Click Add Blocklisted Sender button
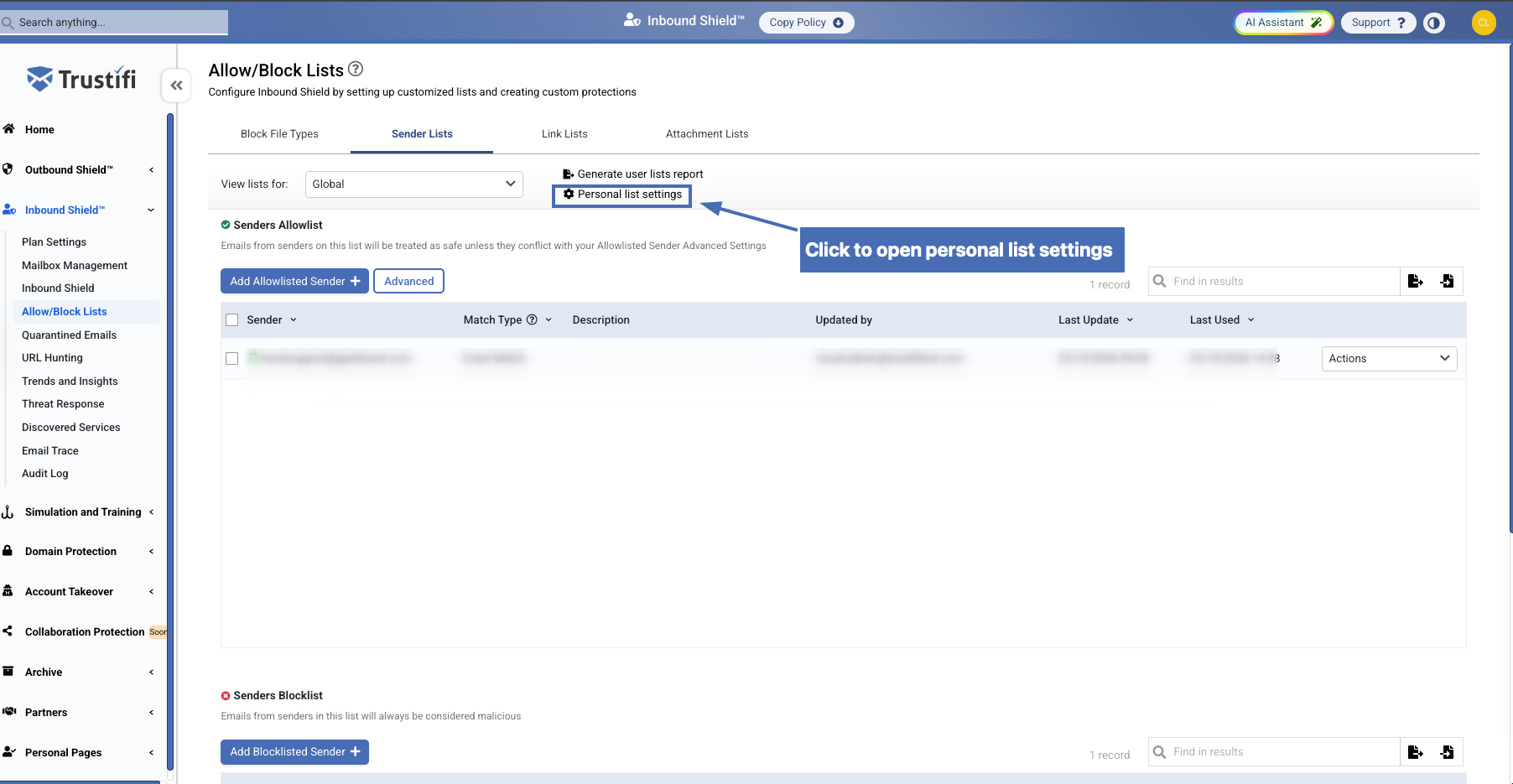This screenshot has height=784, width=1513. pos(294,751)
